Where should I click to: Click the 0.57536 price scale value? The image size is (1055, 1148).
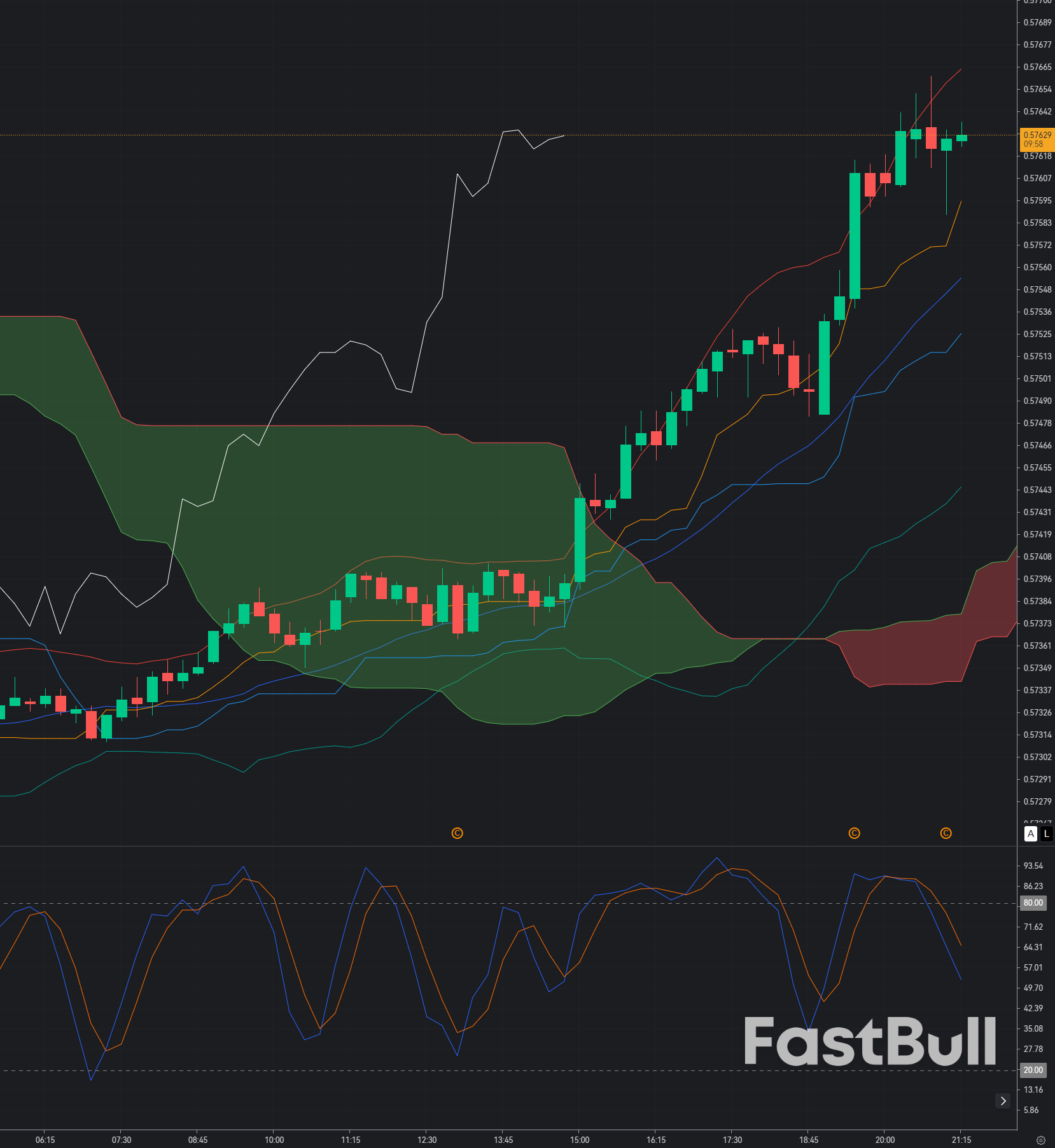pyautogui.click(x=1037, y=312)
